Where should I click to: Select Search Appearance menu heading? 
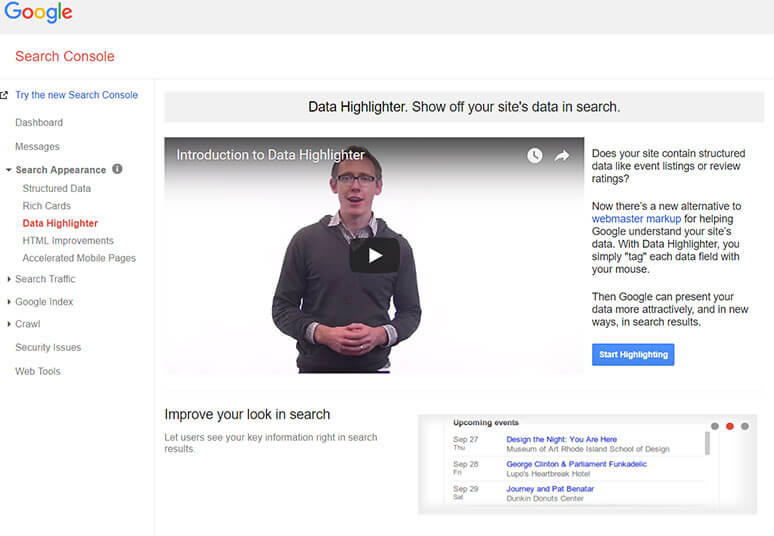pyautogui.click(x=61, y=170)
